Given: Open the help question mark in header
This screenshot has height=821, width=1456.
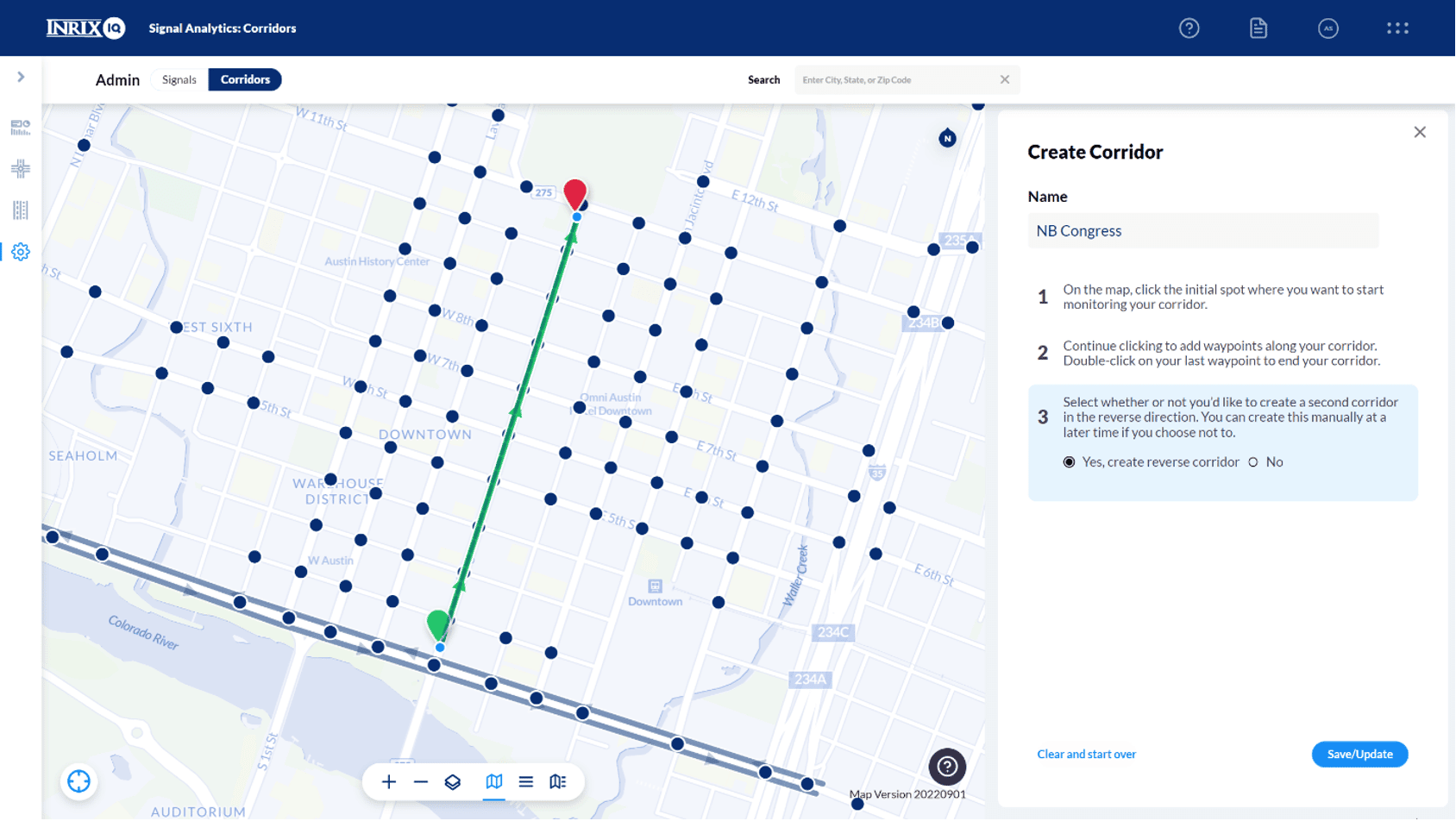Looking at the screenshot, I should pyautogui.click(x=1189, y=28).
